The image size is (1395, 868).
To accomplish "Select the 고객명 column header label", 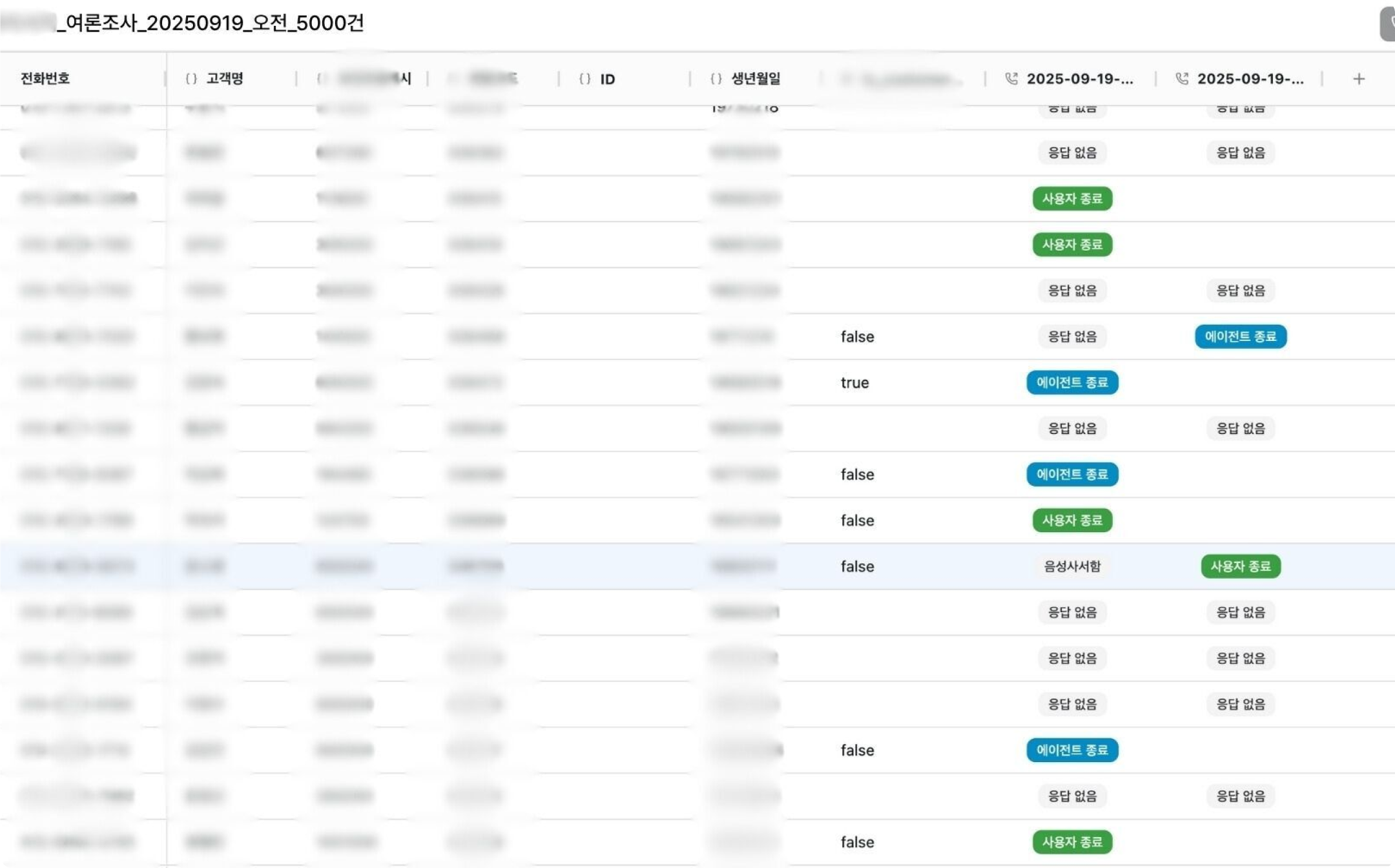I will point(225,79).
